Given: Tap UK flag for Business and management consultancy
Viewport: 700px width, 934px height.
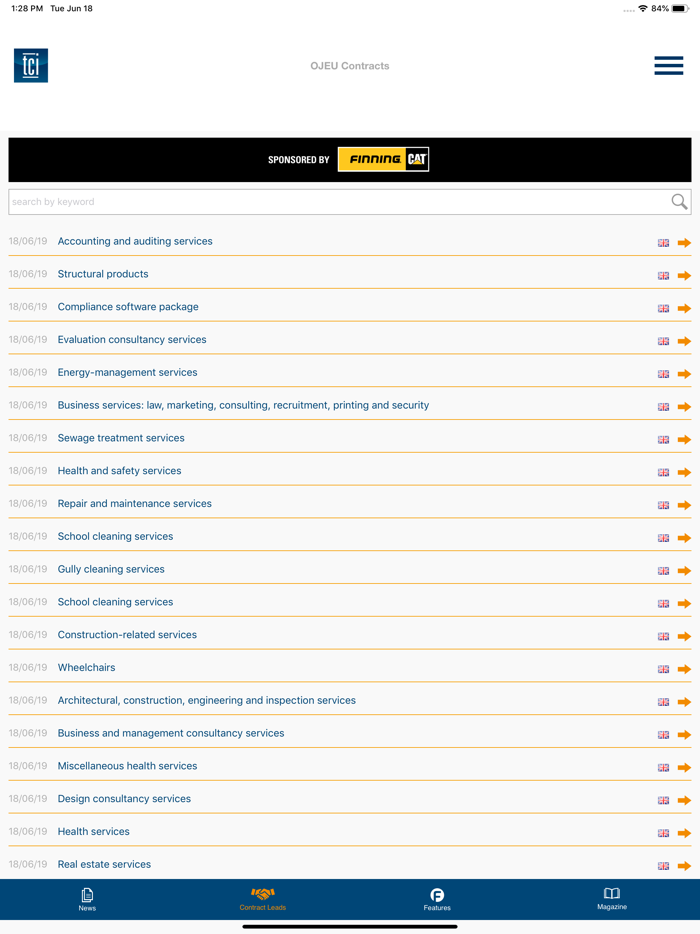Looking at the screenshot, I should 663,734.
